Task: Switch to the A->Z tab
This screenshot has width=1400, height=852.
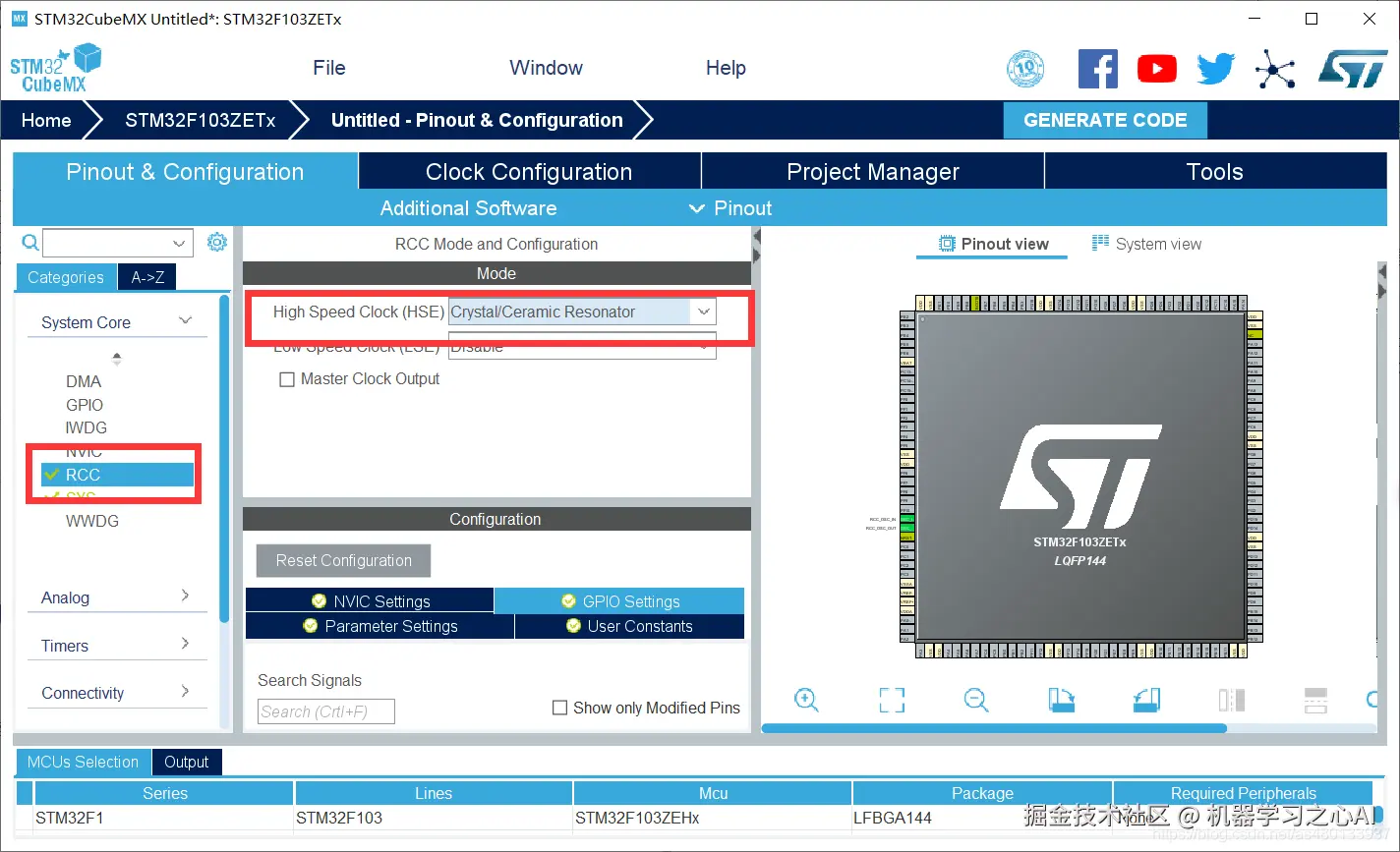Action: 147,277
